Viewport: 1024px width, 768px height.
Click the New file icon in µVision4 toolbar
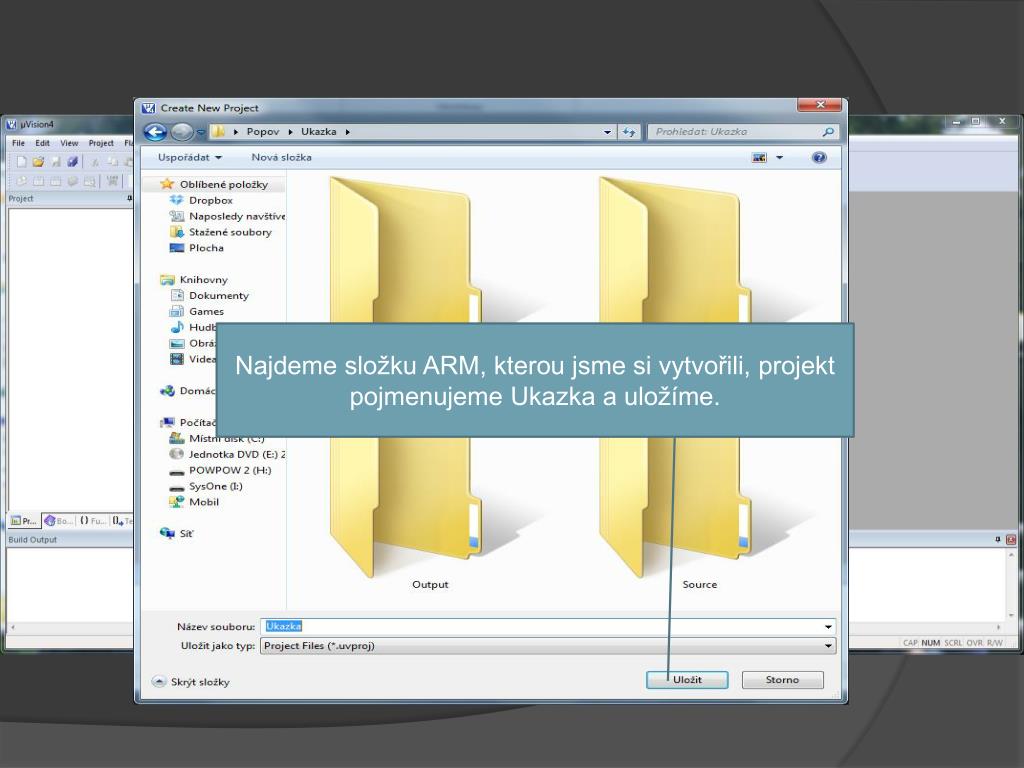click(x=22, y=161)
